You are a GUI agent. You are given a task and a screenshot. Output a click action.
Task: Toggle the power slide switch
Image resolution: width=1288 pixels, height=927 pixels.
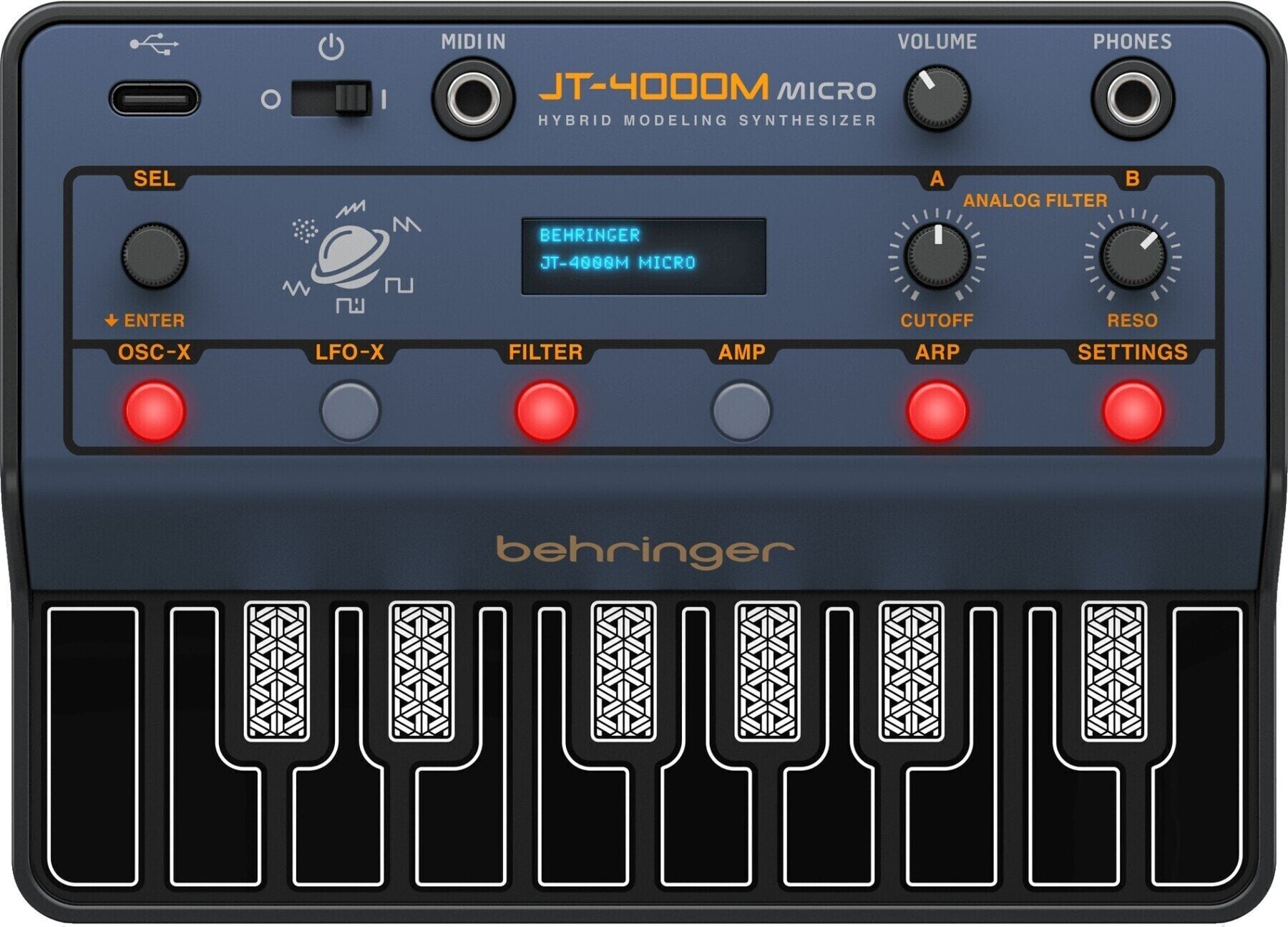331,98
